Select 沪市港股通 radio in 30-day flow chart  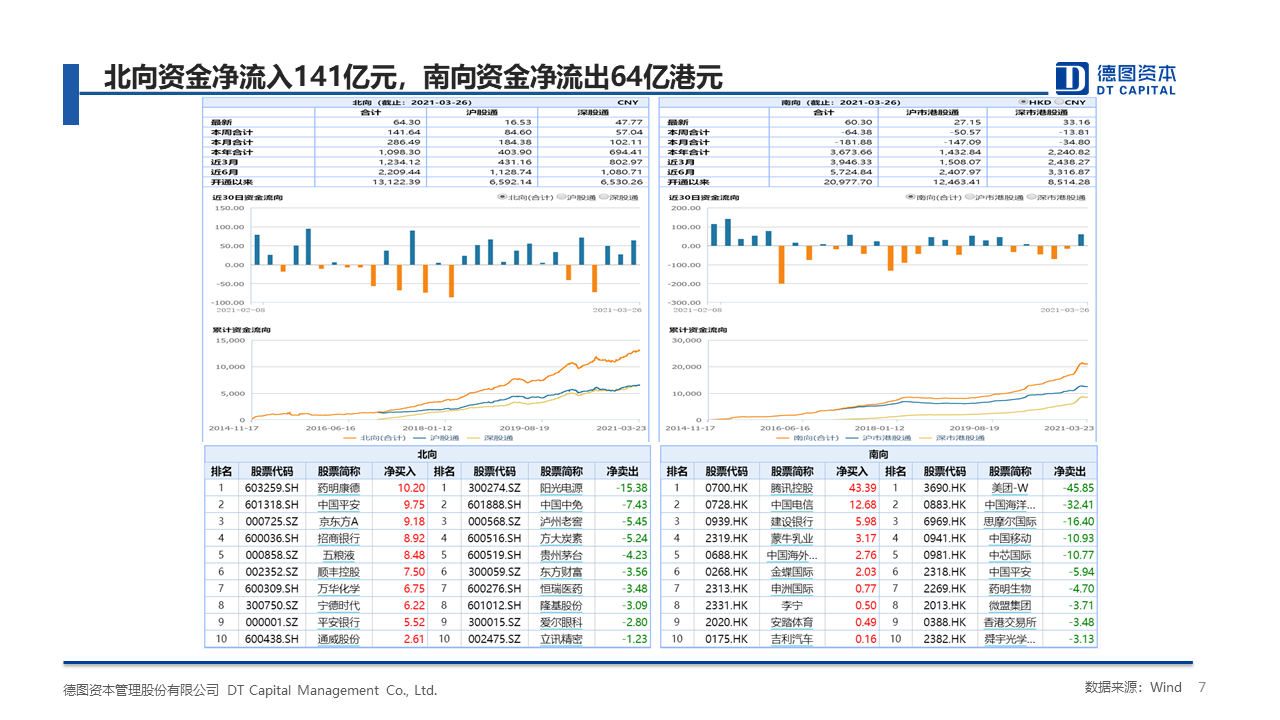(969, 197)
